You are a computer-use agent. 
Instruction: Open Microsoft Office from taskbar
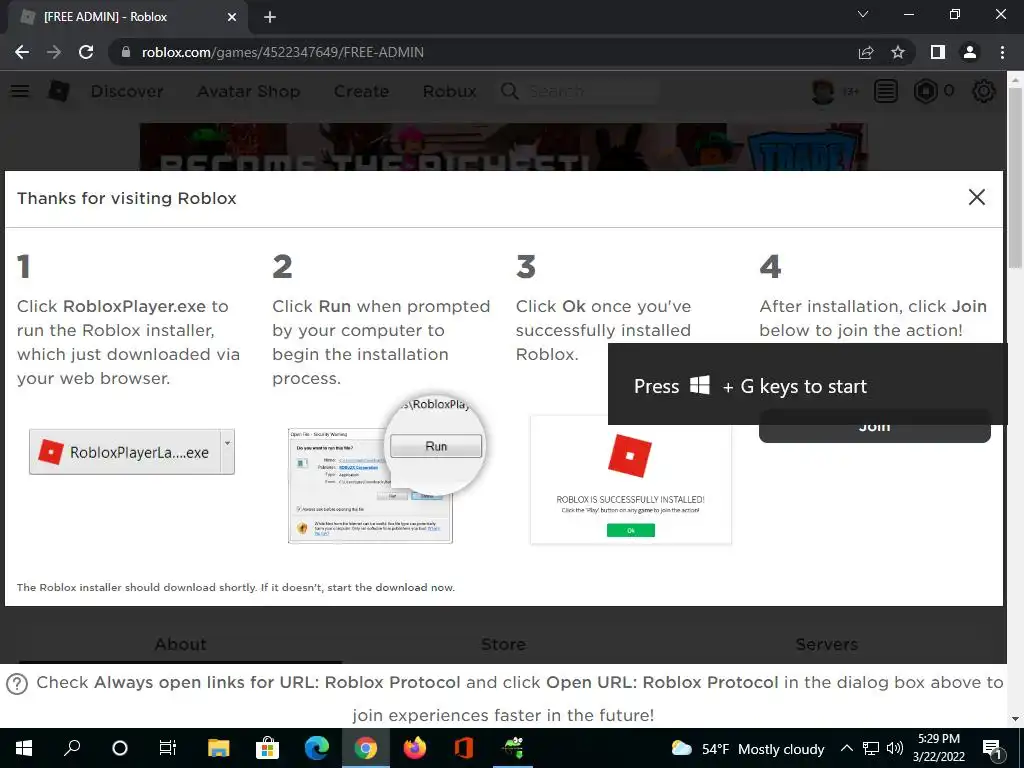tap(464, 748)
